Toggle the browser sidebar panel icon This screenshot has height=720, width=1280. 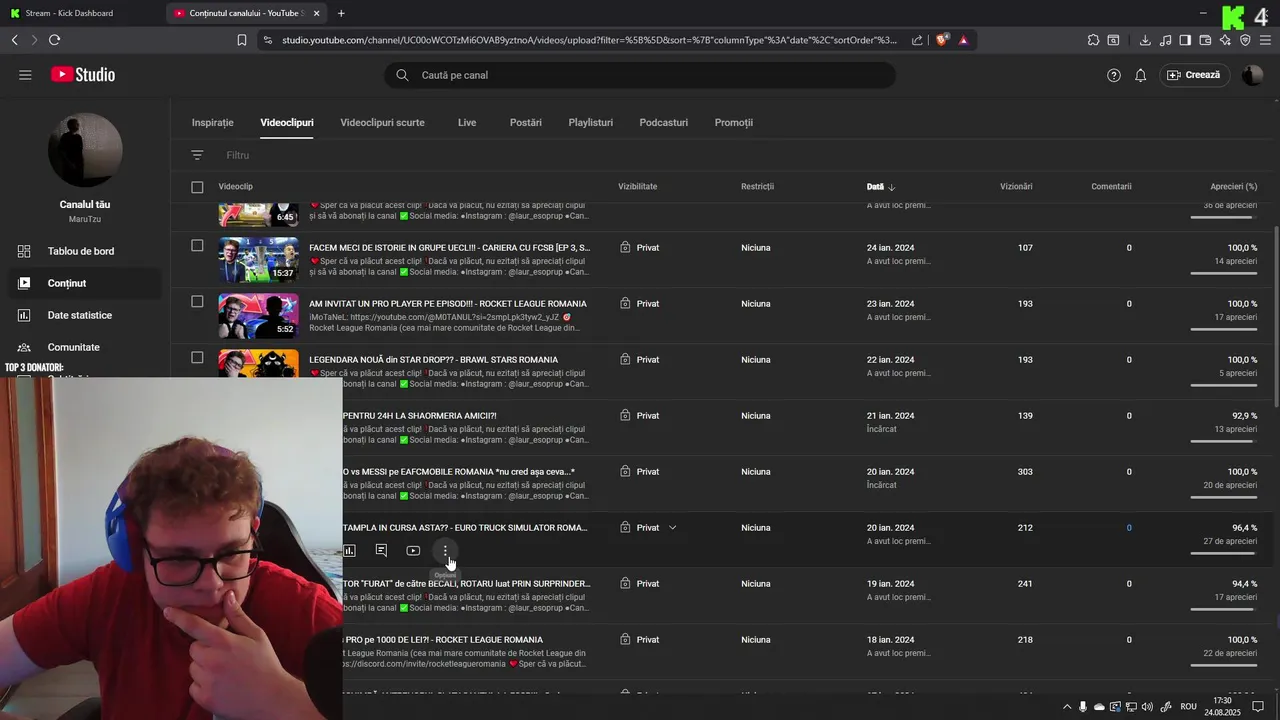[x=1185, y=40]
